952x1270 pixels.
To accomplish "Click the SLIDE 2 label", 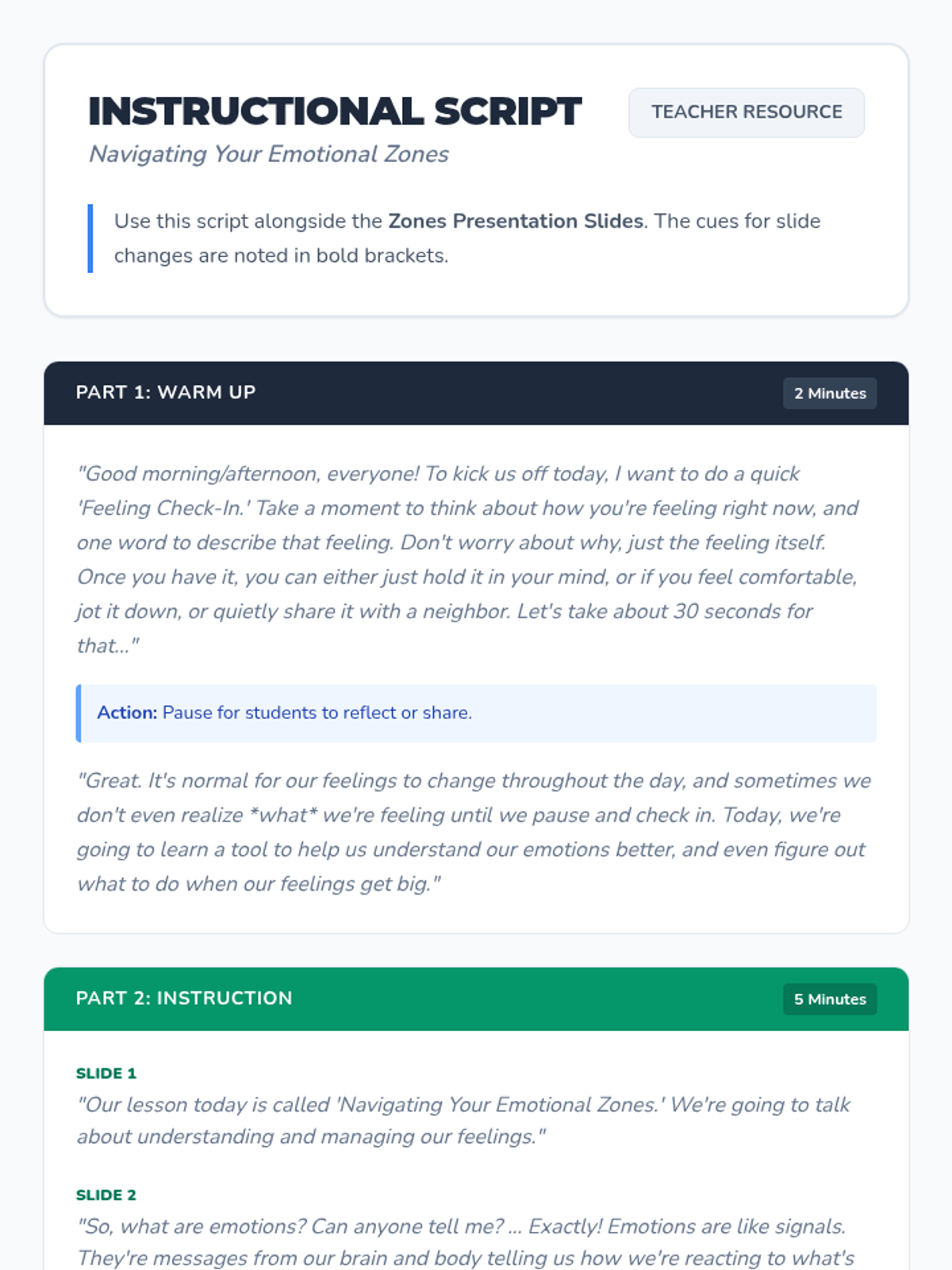I will [106, 1195].
